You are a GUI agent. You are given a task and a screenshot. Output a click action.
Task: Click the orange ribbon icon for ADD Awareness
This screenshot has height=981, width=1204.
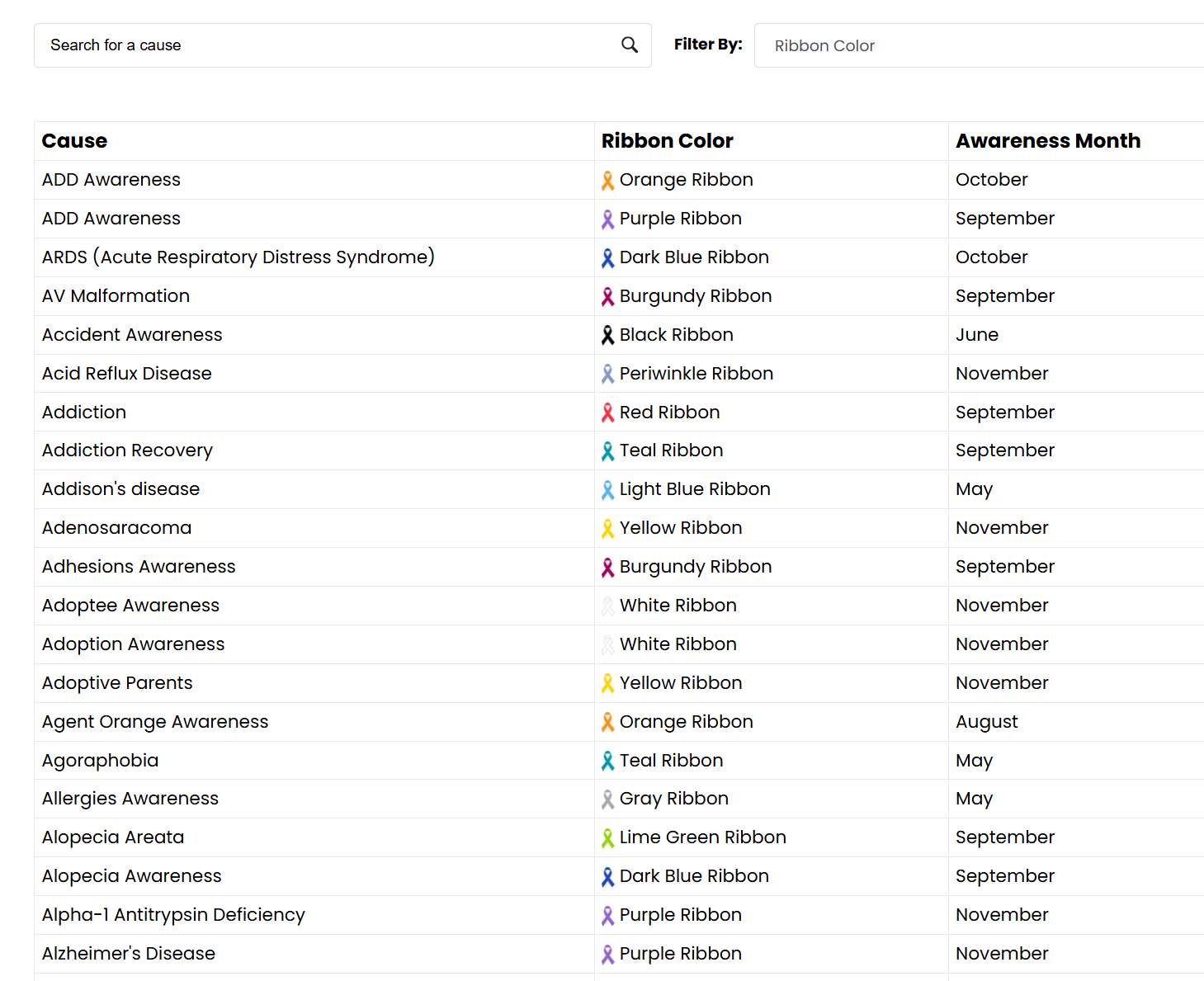point(608,180)
